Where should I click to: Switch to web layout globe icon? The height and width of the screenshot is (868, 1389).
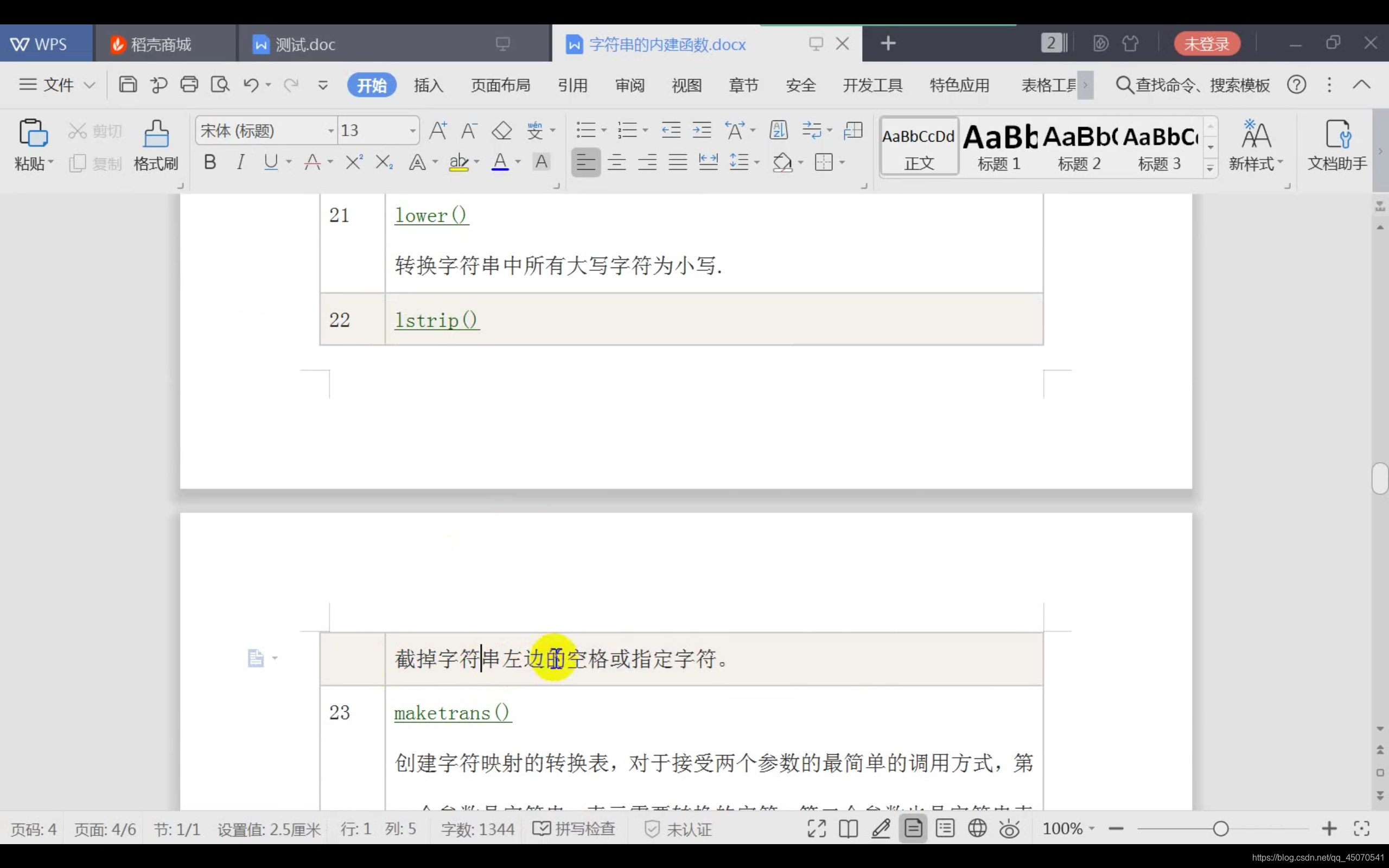click(977, 828)
